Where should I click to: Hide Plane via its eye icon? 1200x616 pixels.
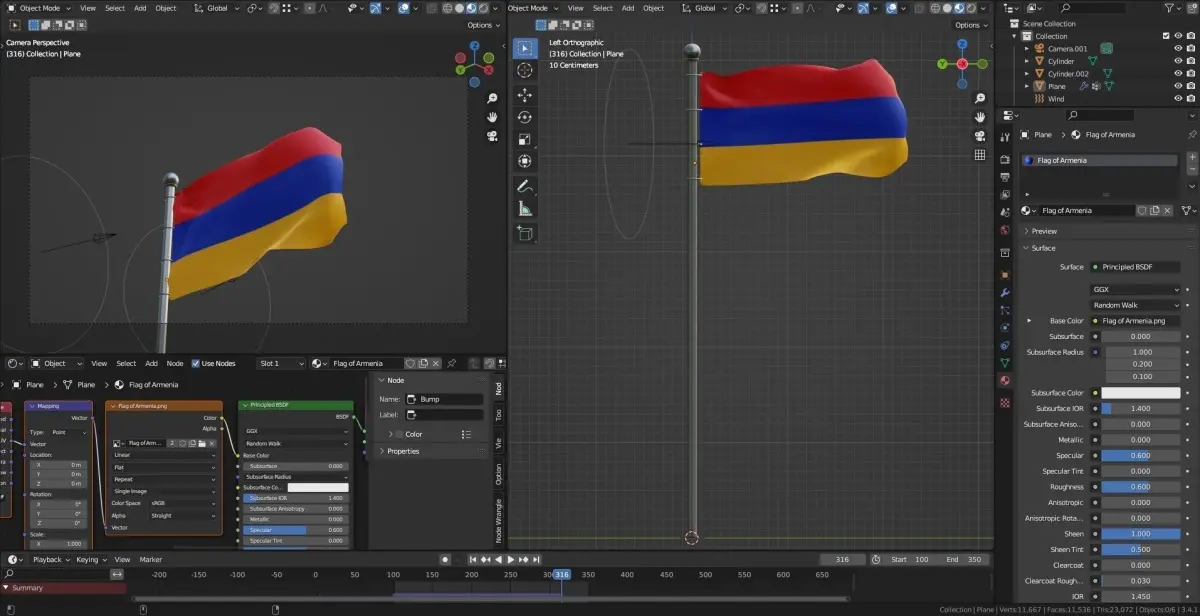pos(1178,86)
